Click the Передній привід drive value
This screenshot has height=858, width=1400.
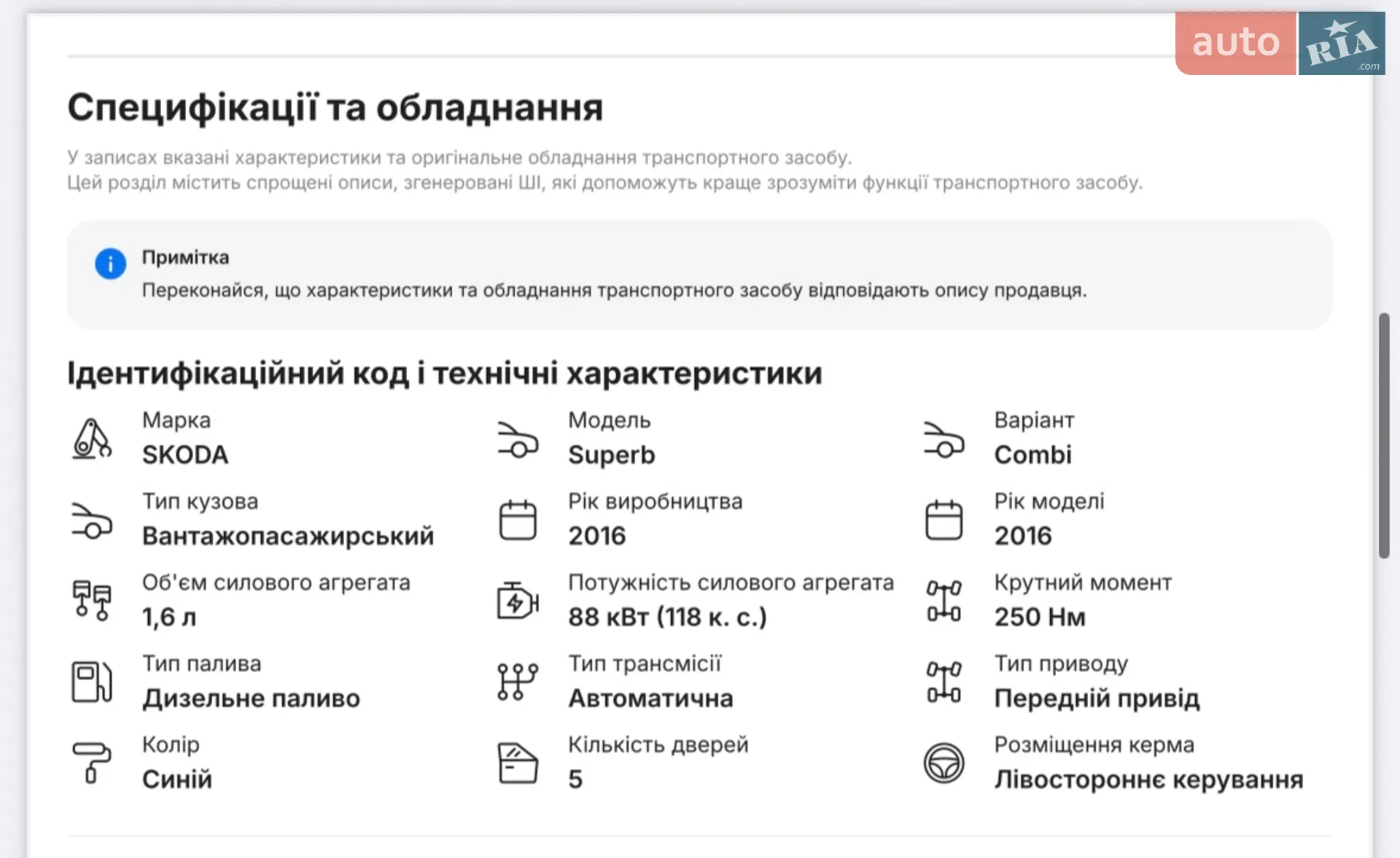point(1097,699)
